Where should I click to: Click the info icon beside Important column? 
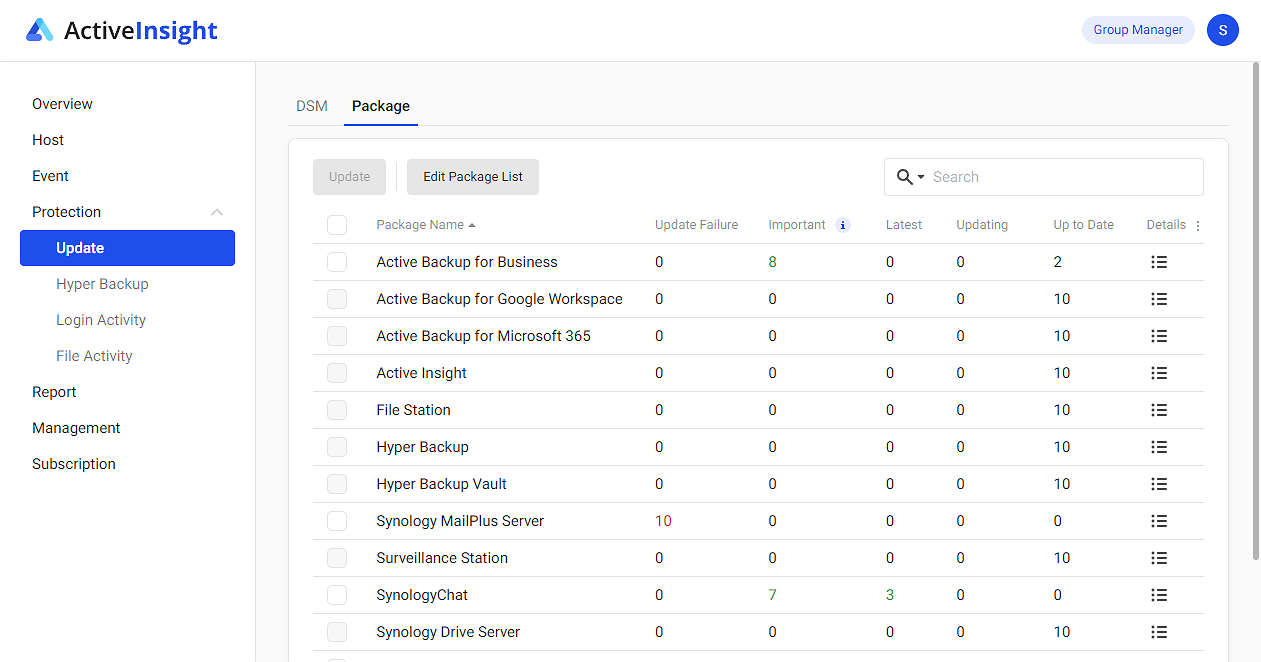(843, 224)
